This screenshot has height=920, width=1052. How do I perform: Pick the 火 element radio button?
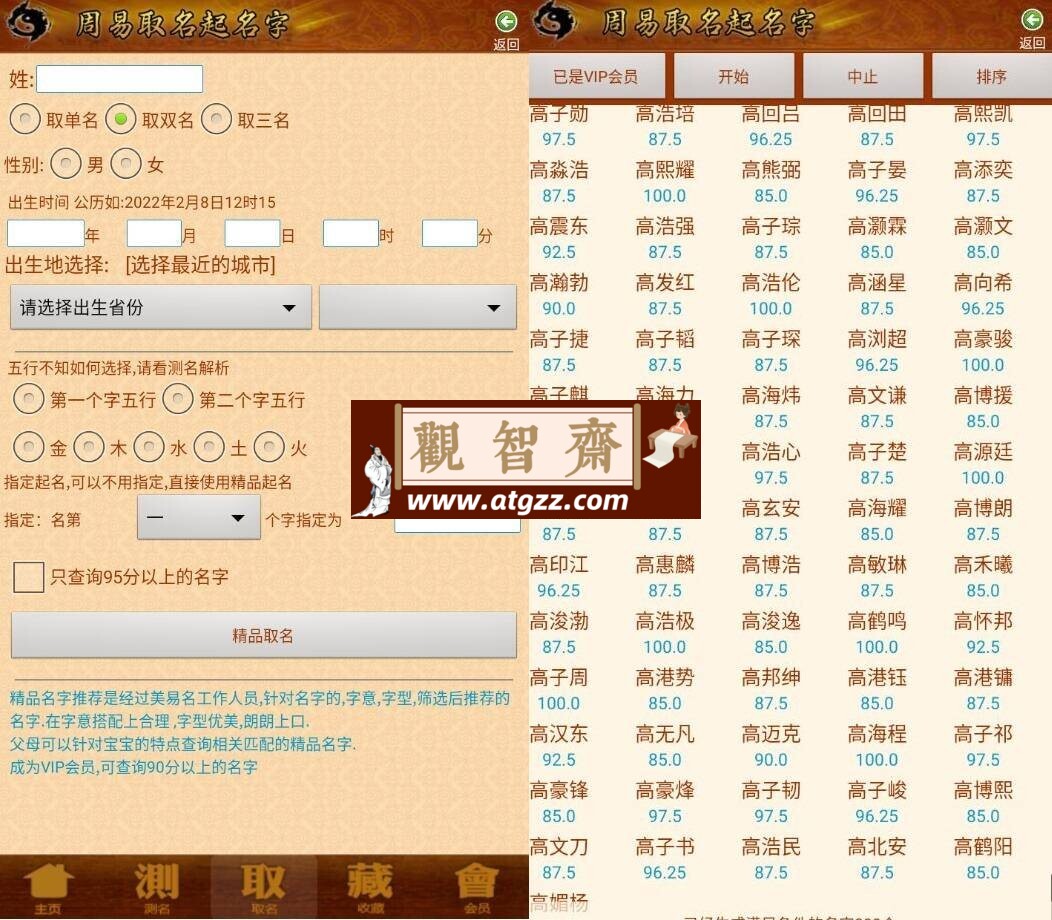[269, 447]
